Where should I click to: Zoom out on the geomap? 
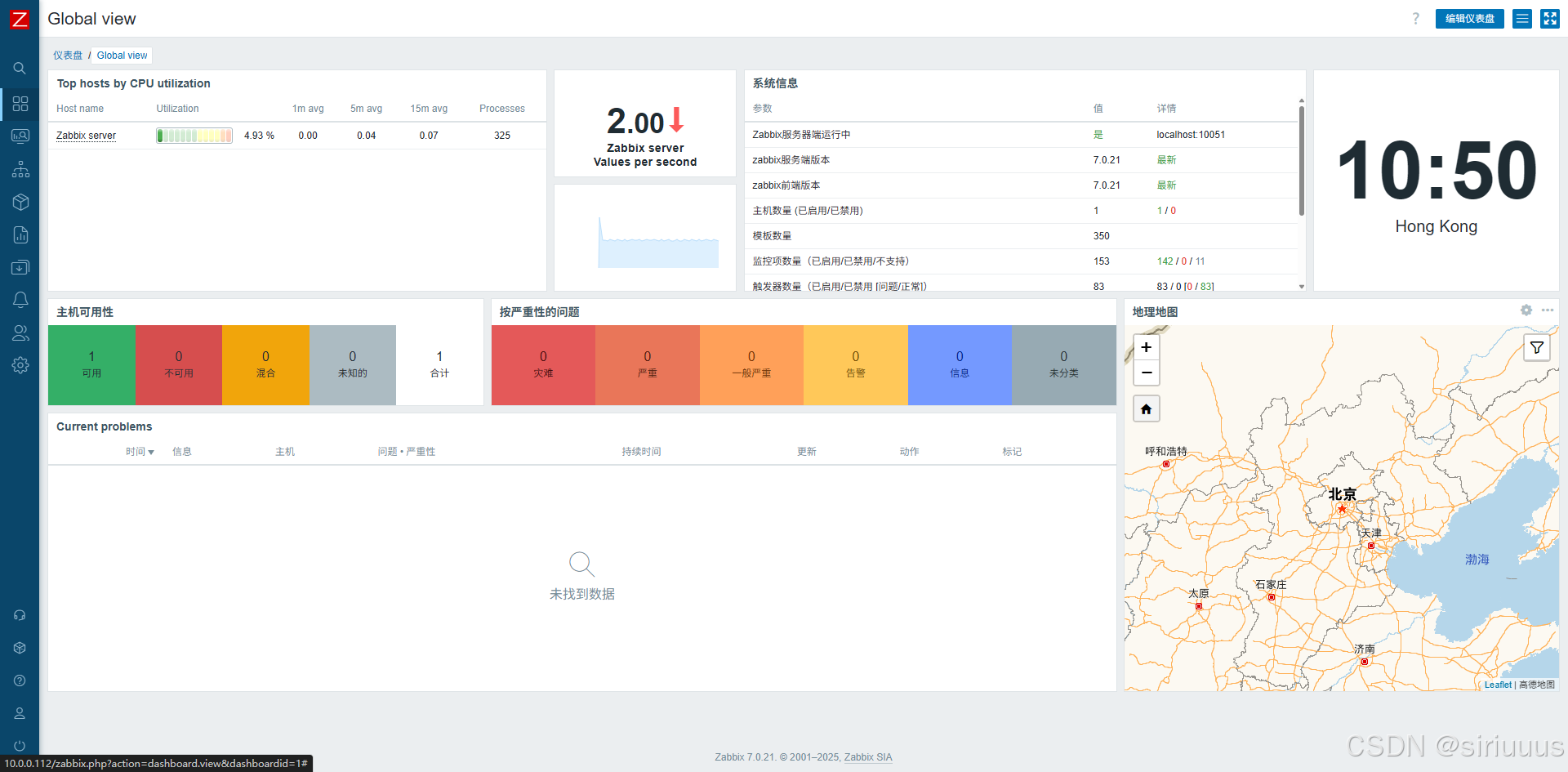pos(1147,373)
